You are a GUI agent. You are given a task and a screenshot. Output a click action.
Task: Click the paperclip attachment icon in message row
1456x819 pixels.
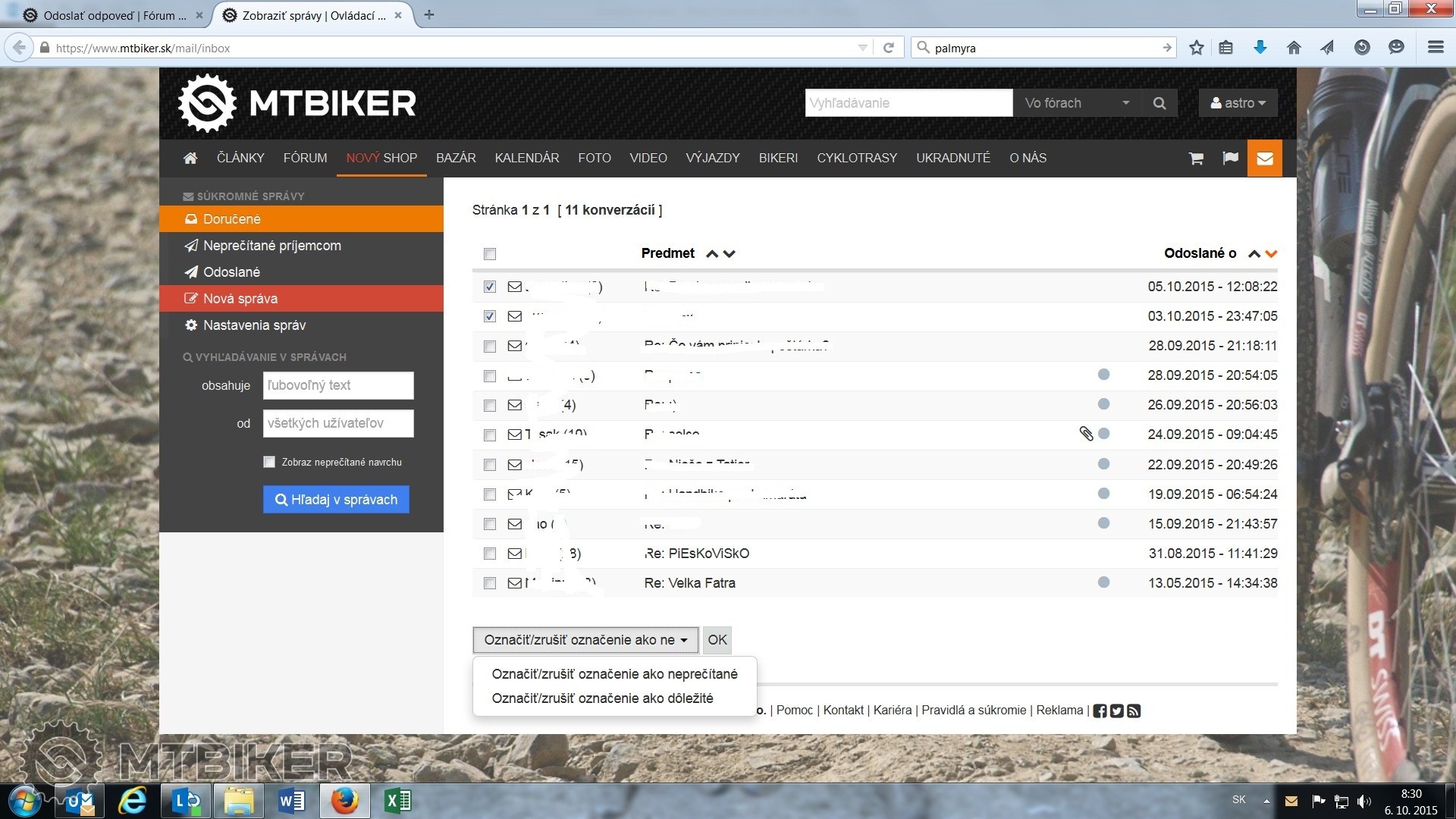pyautogui.click(x=1086, y=434)
